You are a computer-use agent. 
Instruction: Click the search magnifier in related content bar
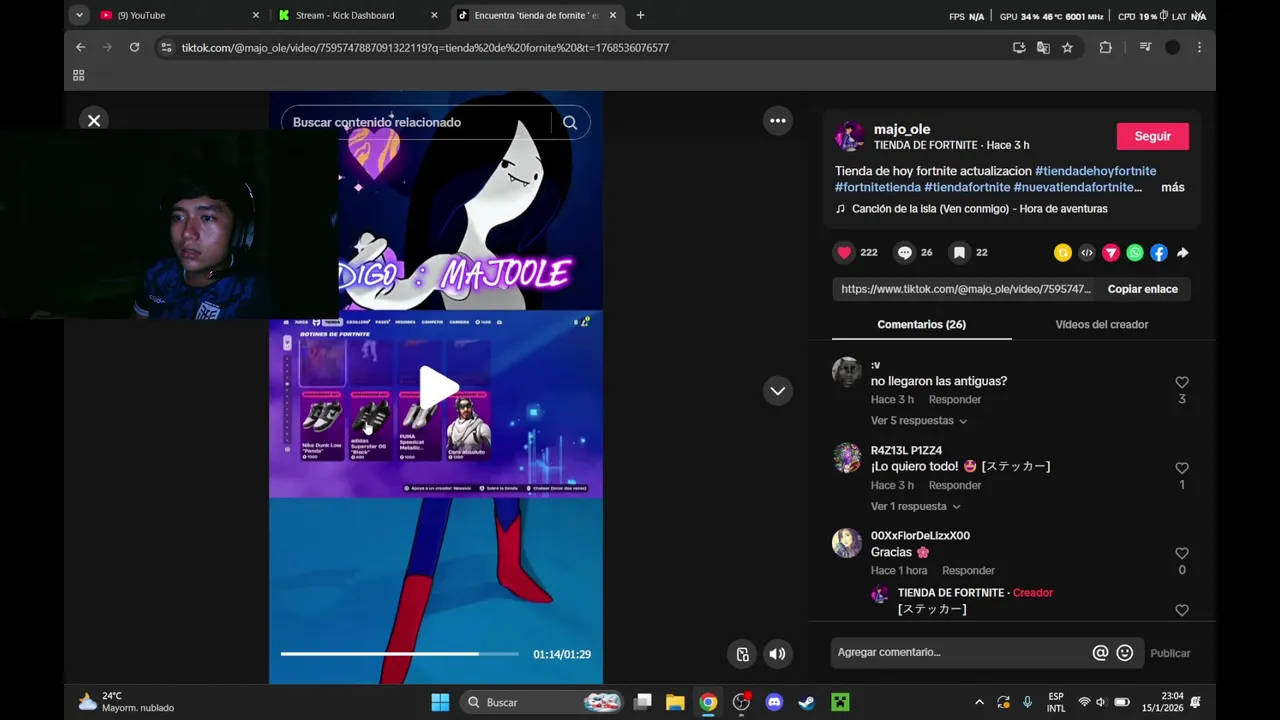point(570,122)
